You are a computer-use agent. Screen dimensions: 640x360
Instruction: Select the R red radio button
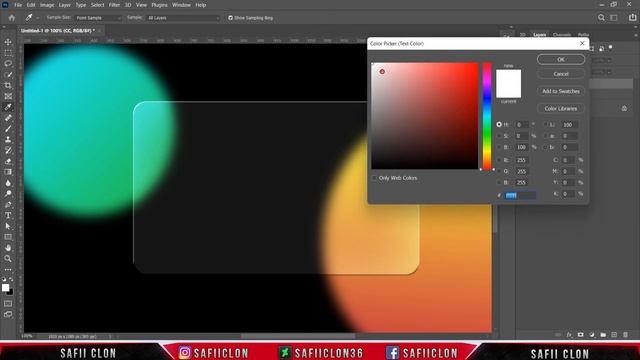(499, 160)
